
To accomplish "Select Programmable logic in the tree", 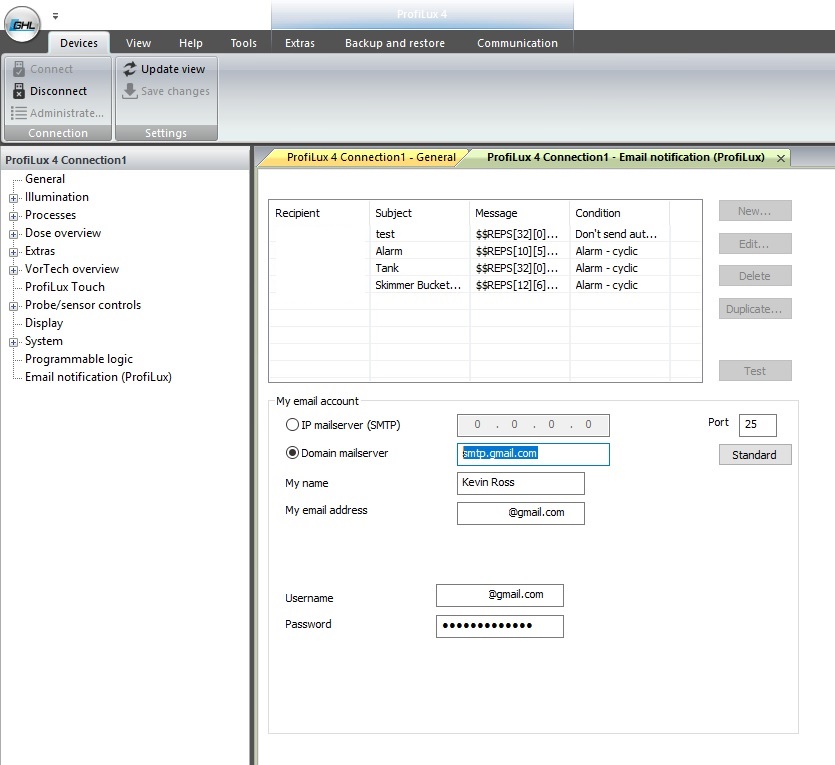I will click(78, 359).
